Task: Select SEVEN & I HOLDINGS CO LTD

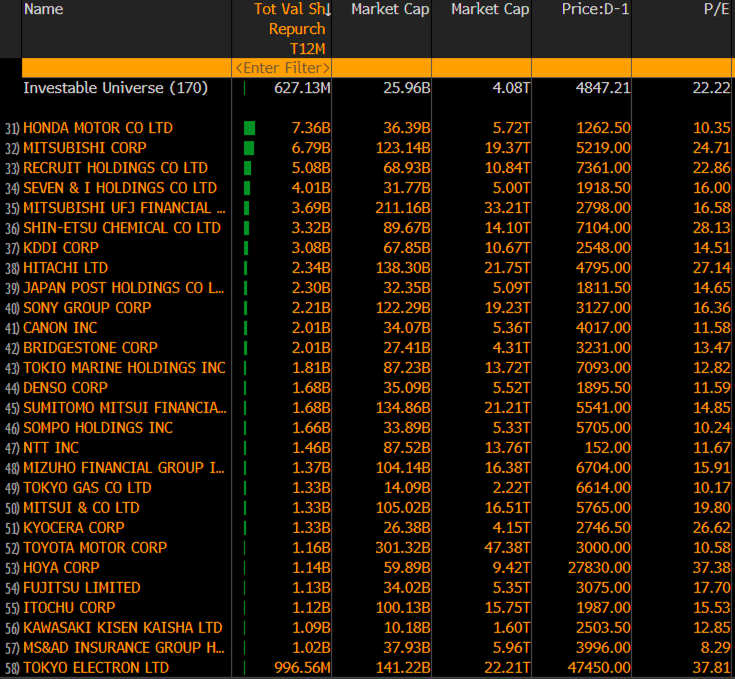Action: coord(120,188)
